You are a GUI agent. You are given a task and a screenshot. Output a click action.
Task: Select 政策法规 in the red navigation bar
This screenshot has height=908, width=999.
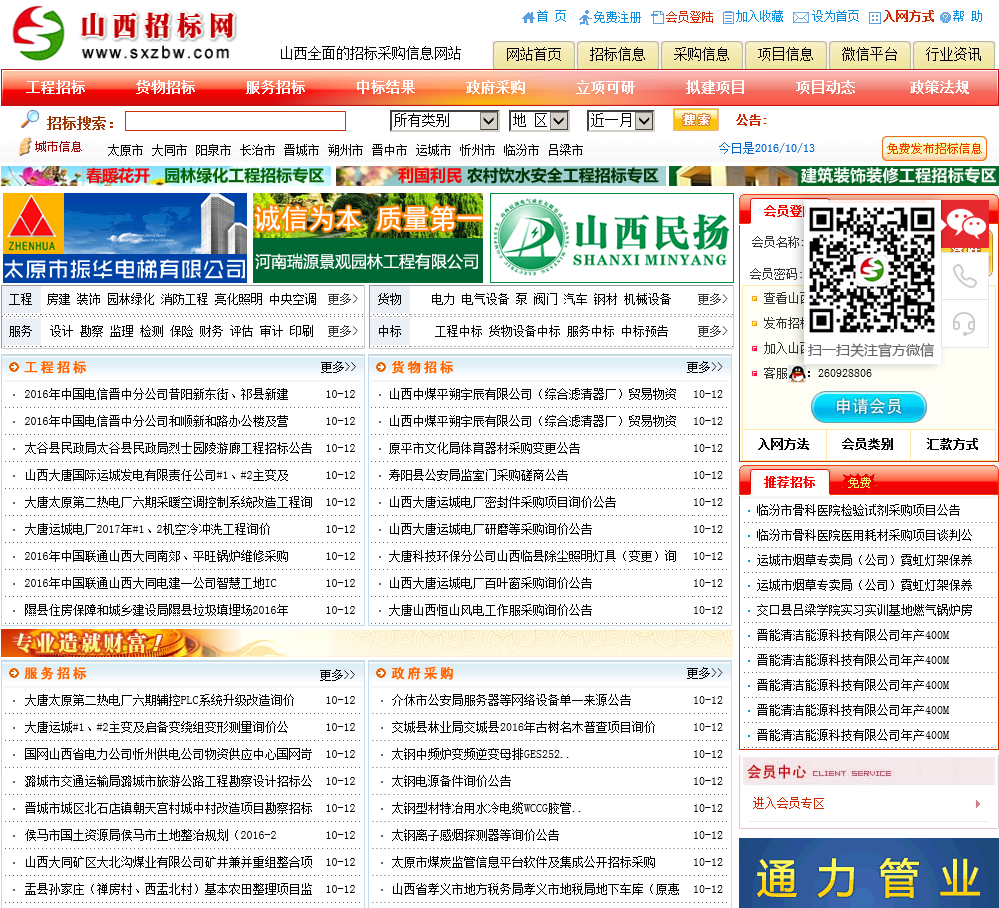click(939, 87)
